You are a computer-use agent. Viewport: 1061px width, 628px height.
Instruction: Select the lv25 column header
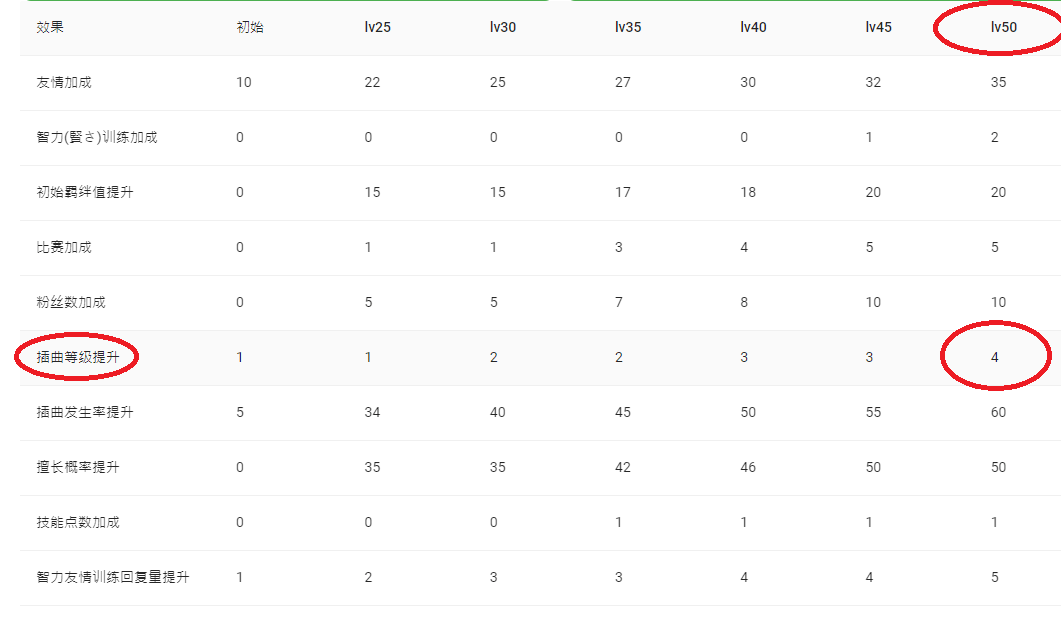click(x=377, y=27)
